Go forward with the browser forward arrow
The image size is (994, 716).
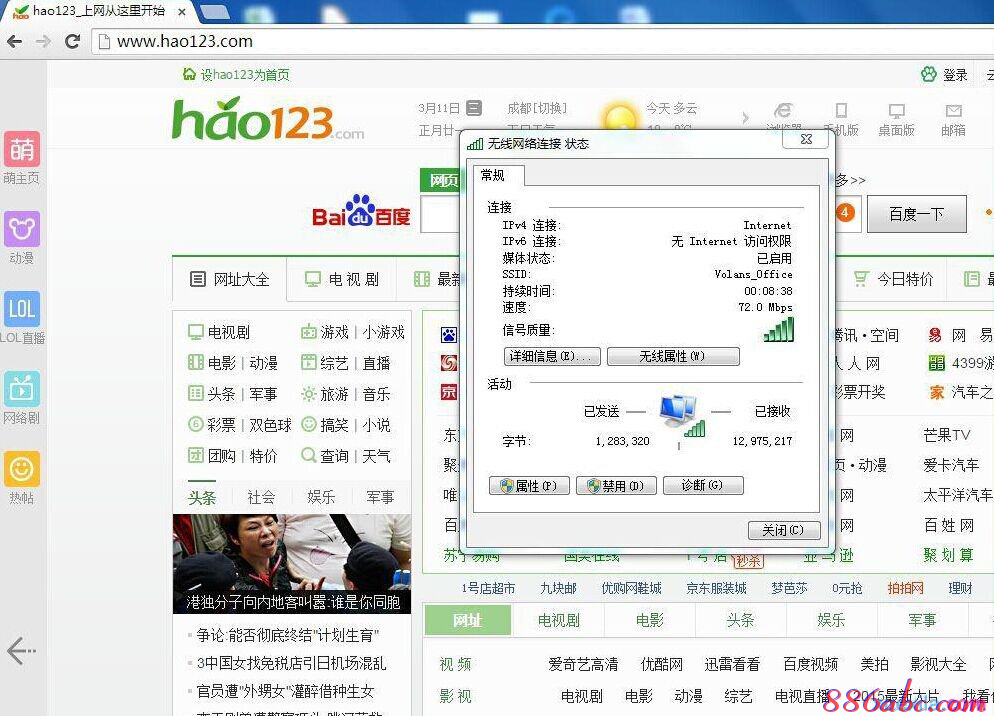click(43, 42)
